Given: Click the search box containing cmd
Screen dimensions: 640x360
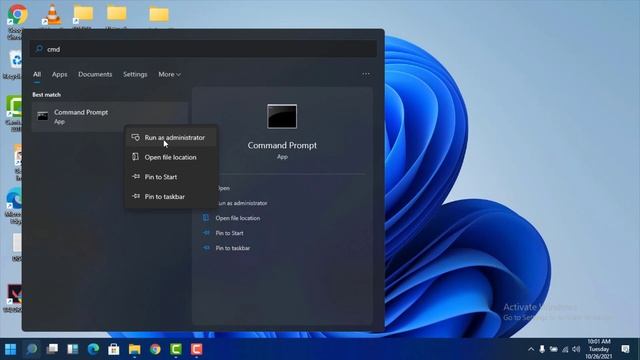Looking at the screenshot, I should 203,49.
